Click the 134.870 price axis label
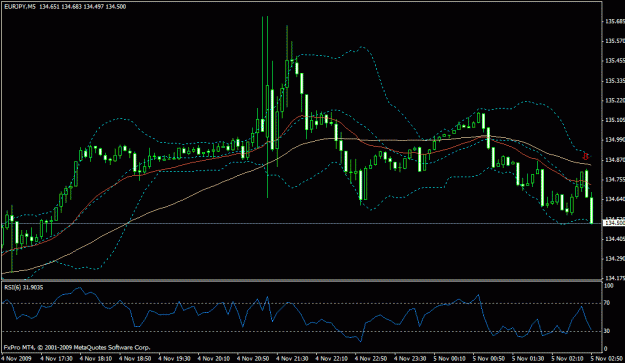Image resolution: width=625 pixels, height=363 pixels. point(615,160)
